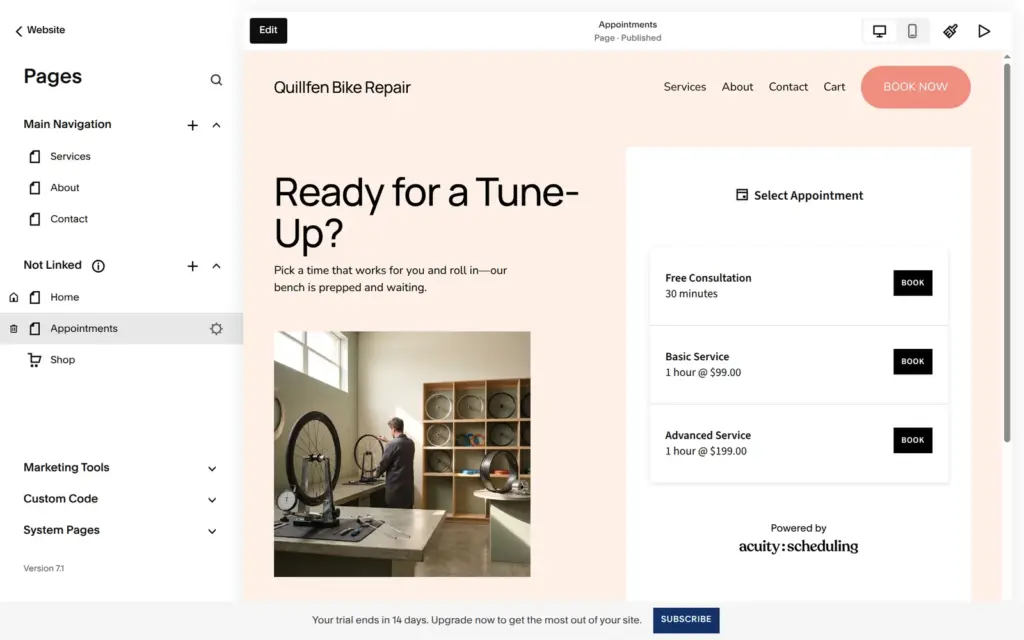Go back to Website menu
The height and width of the screenshot is (640, 1024).
(x=40, y=30)
